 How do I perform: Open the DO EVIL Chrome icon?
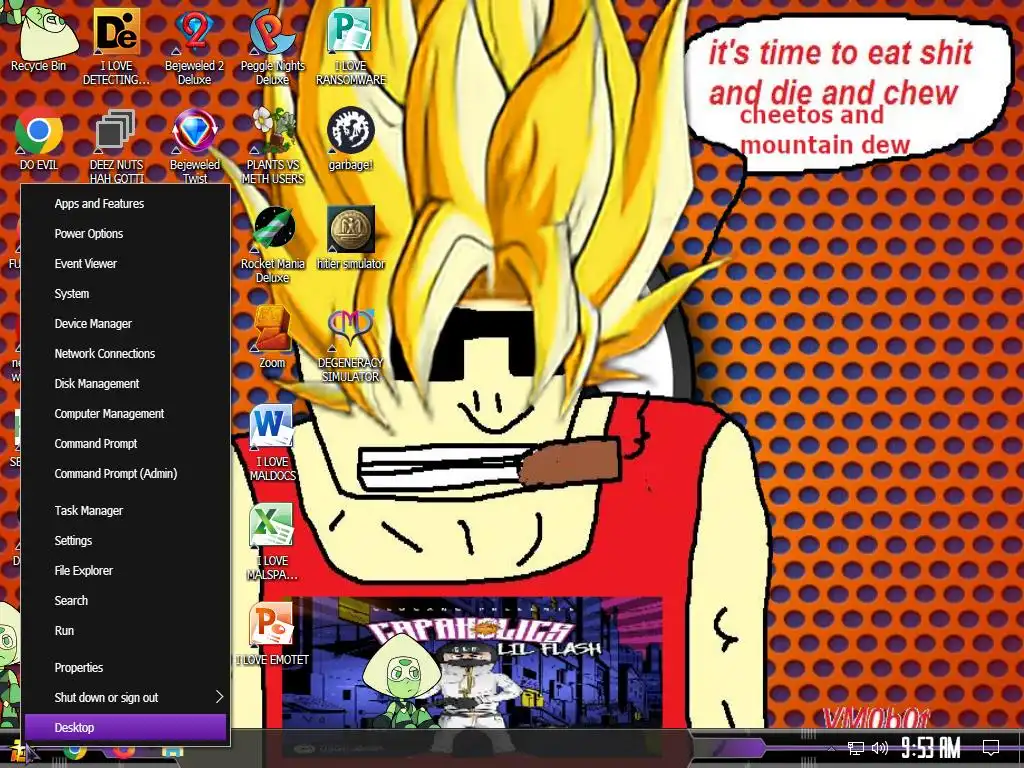[39, 138]
